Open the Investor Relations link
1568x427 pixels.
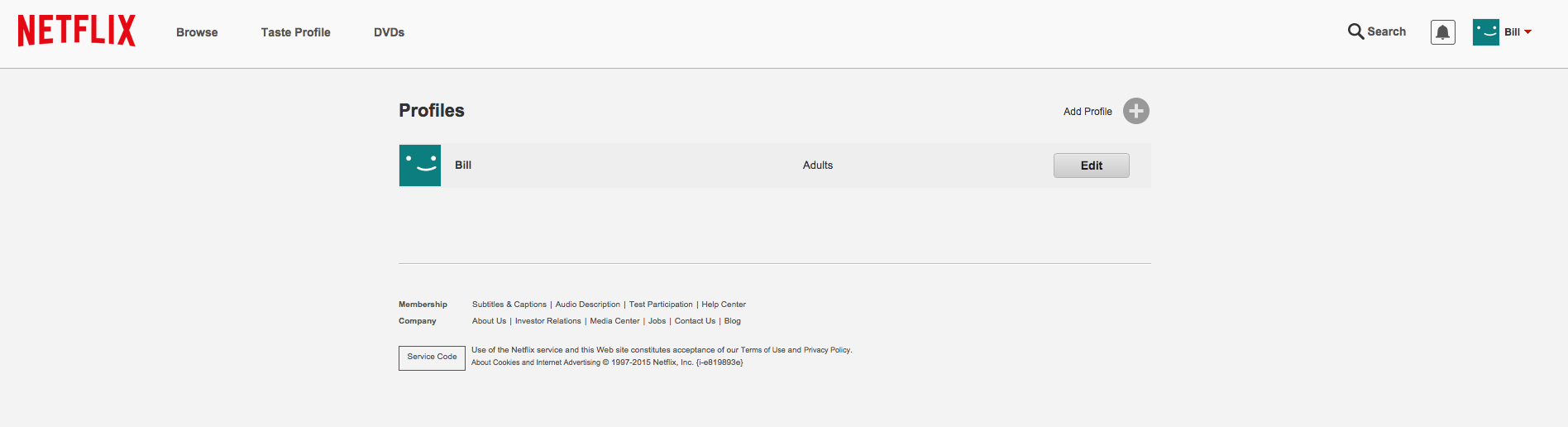pyautogui.click(x=547, y=321)
